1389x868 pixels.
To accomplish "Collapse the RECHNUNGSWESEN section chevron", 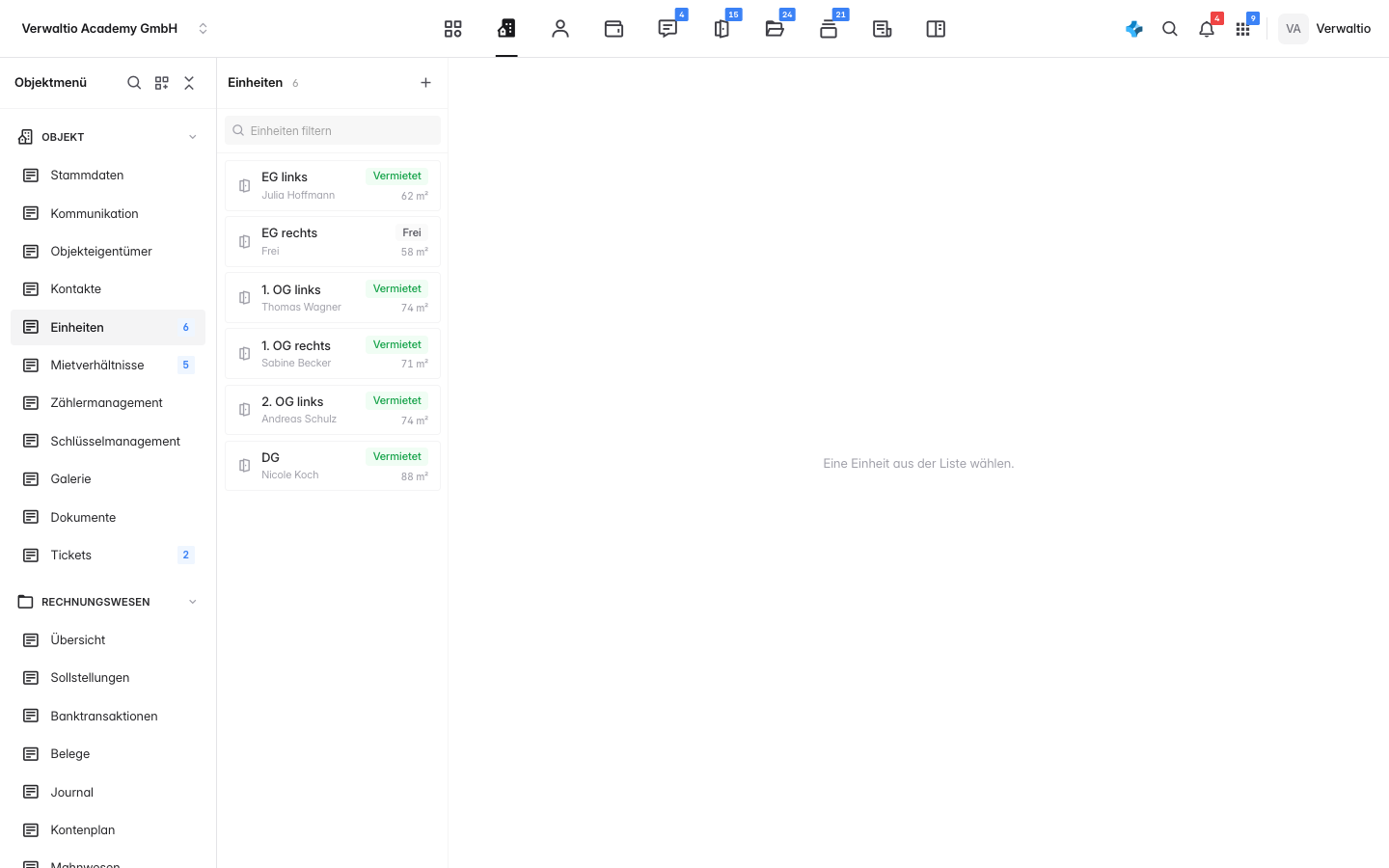I will point(192,602).
